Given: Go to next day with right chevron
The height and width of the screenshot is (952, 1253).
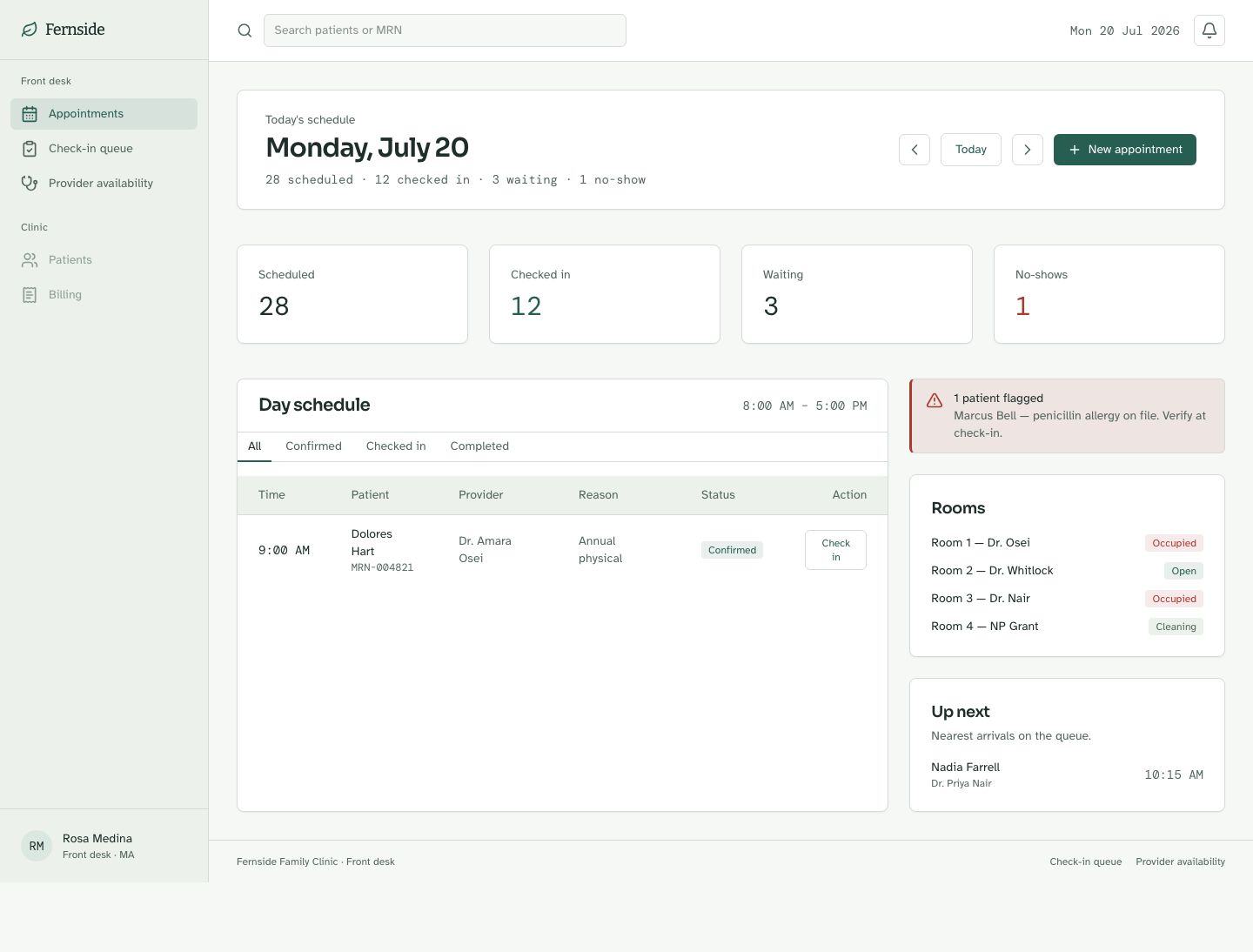Looking at the screenshot, I should click(1028, 150).
